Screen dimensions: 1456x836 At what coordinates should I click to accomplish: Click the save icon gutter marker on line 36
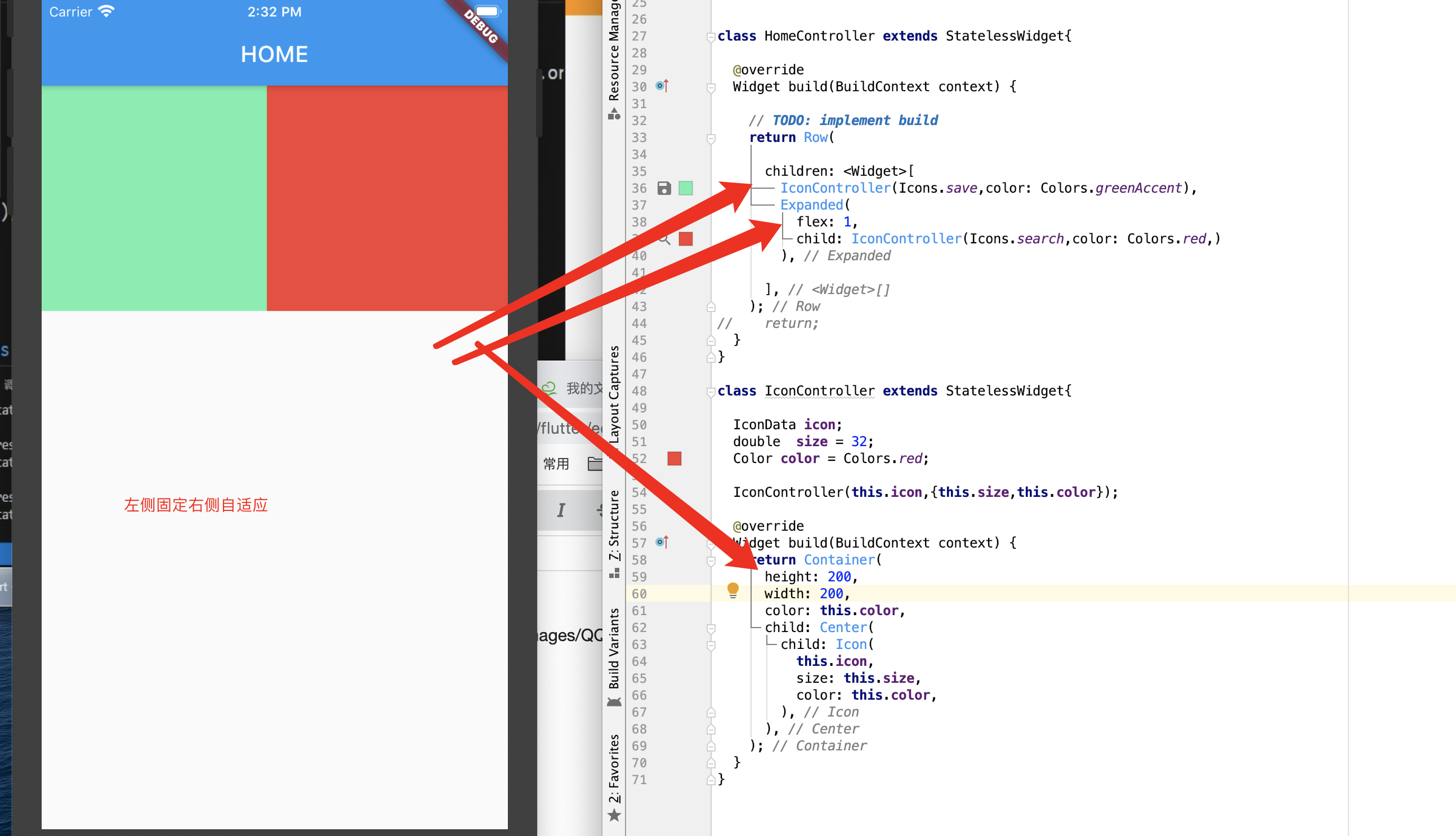pos(664,188)
